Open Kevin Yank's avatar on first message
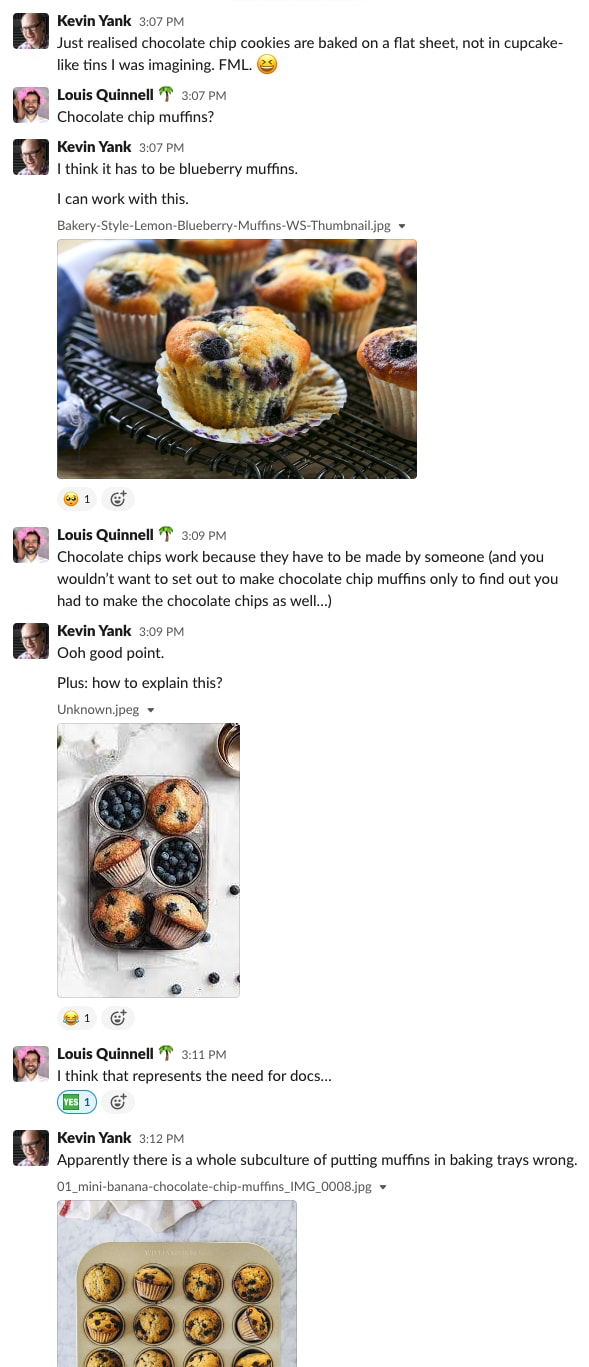Screen dimensions: 589x1367 click(31, 31)
